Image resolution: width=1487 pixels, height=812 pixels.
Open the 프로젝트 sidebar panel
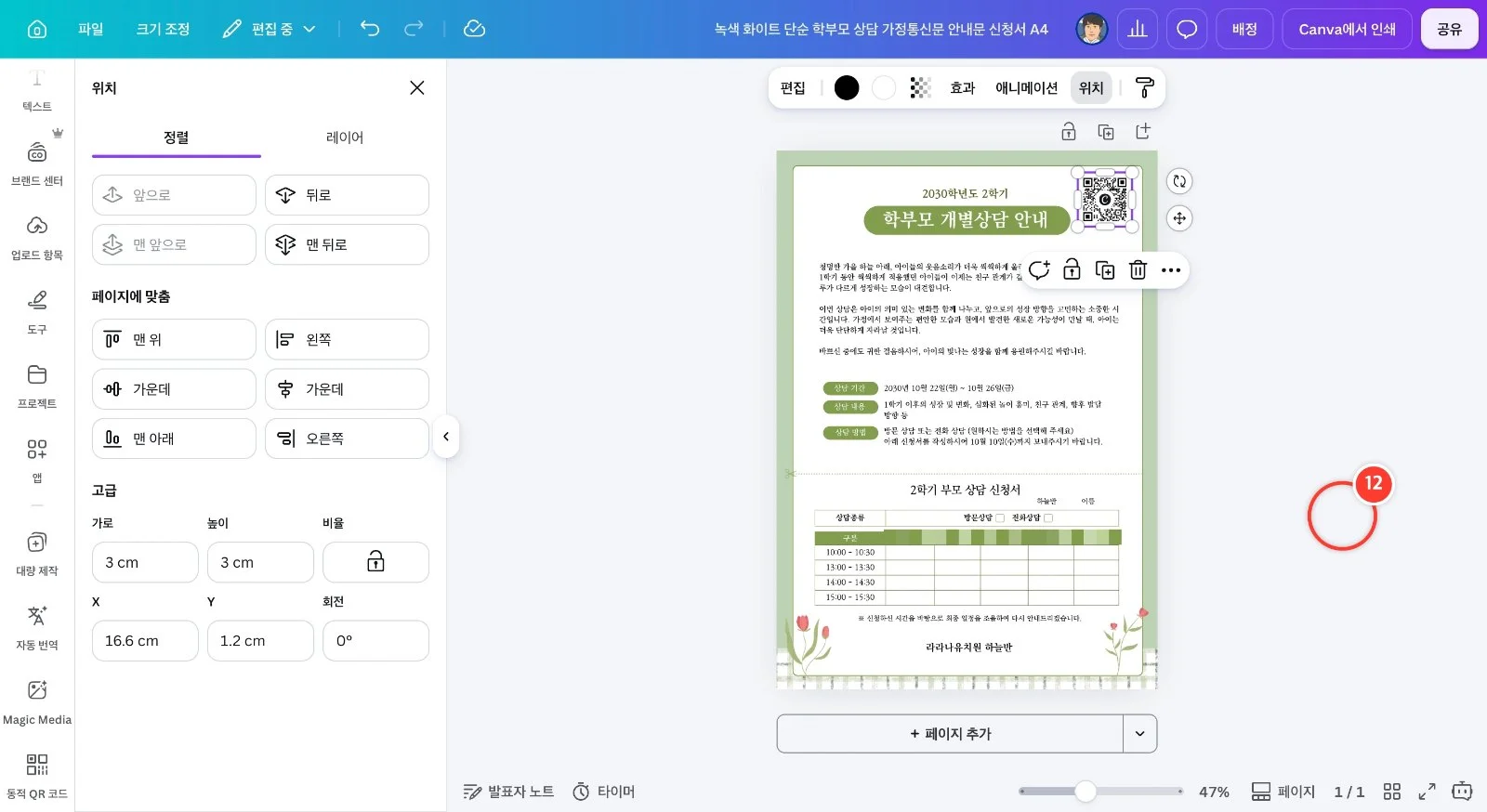[37, 386]
